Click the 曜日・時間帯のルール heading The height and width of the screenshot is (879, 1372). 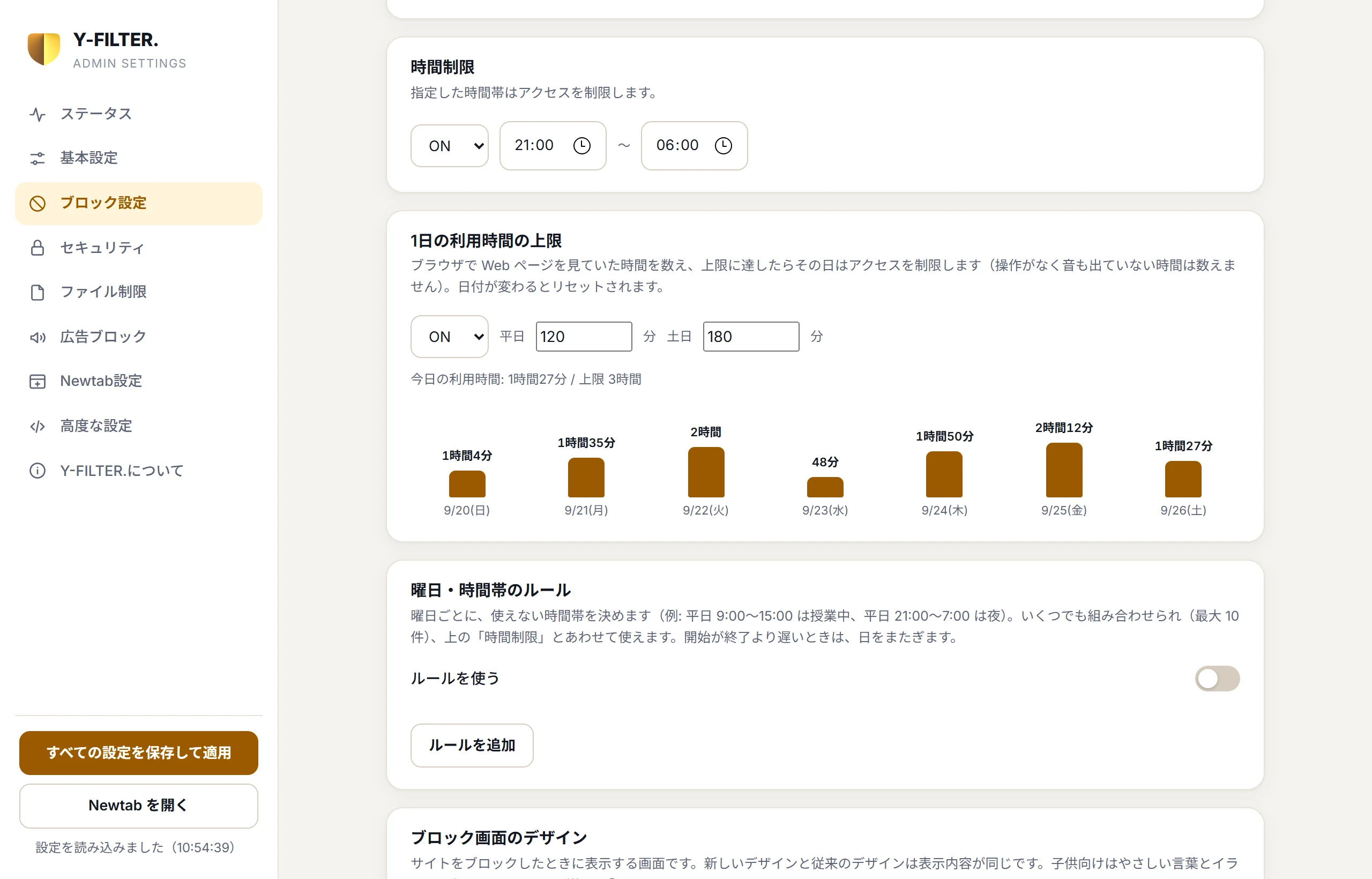(490, 590)
